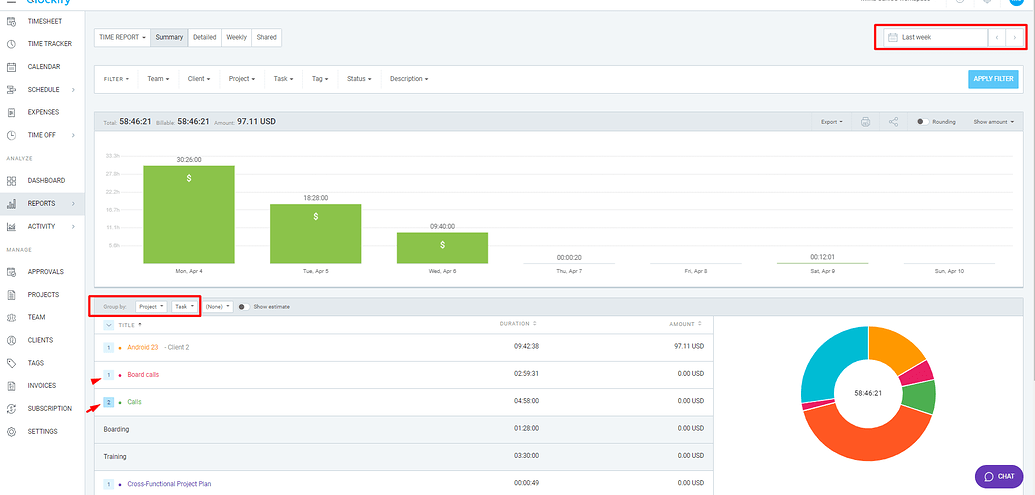
Task: Toggle the Rounding switch
Action: tap(923, 122)
